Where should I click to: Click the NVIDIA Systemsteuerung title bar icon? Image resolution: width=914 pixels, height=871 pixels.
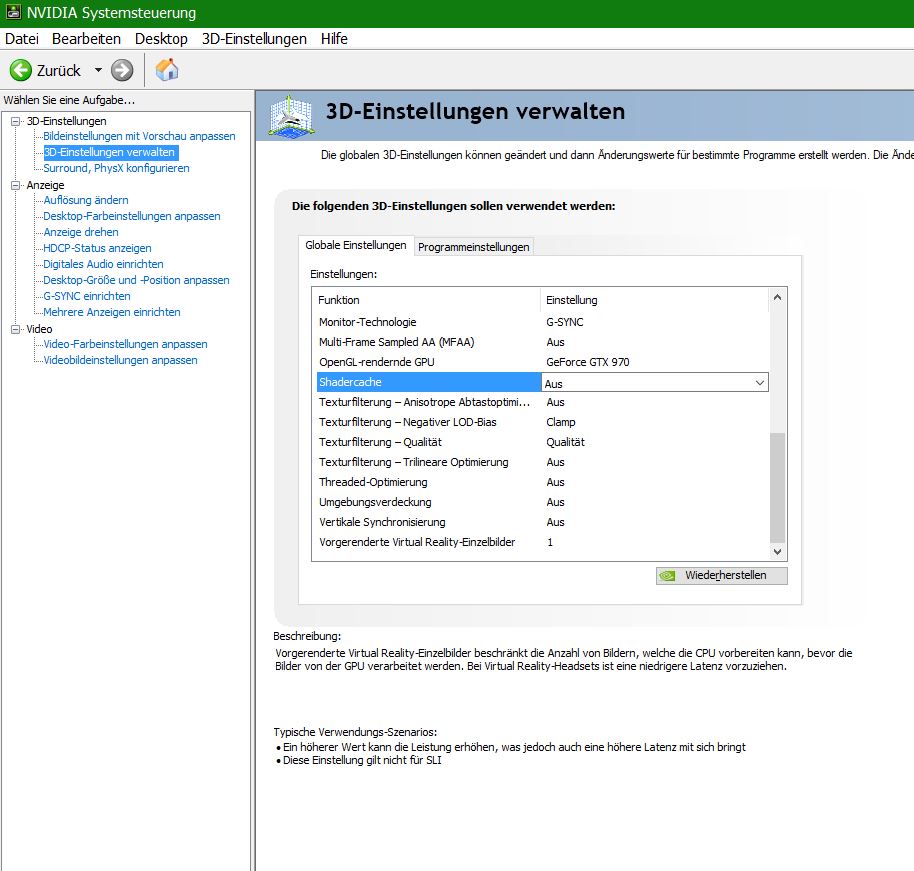coord(13,12)
